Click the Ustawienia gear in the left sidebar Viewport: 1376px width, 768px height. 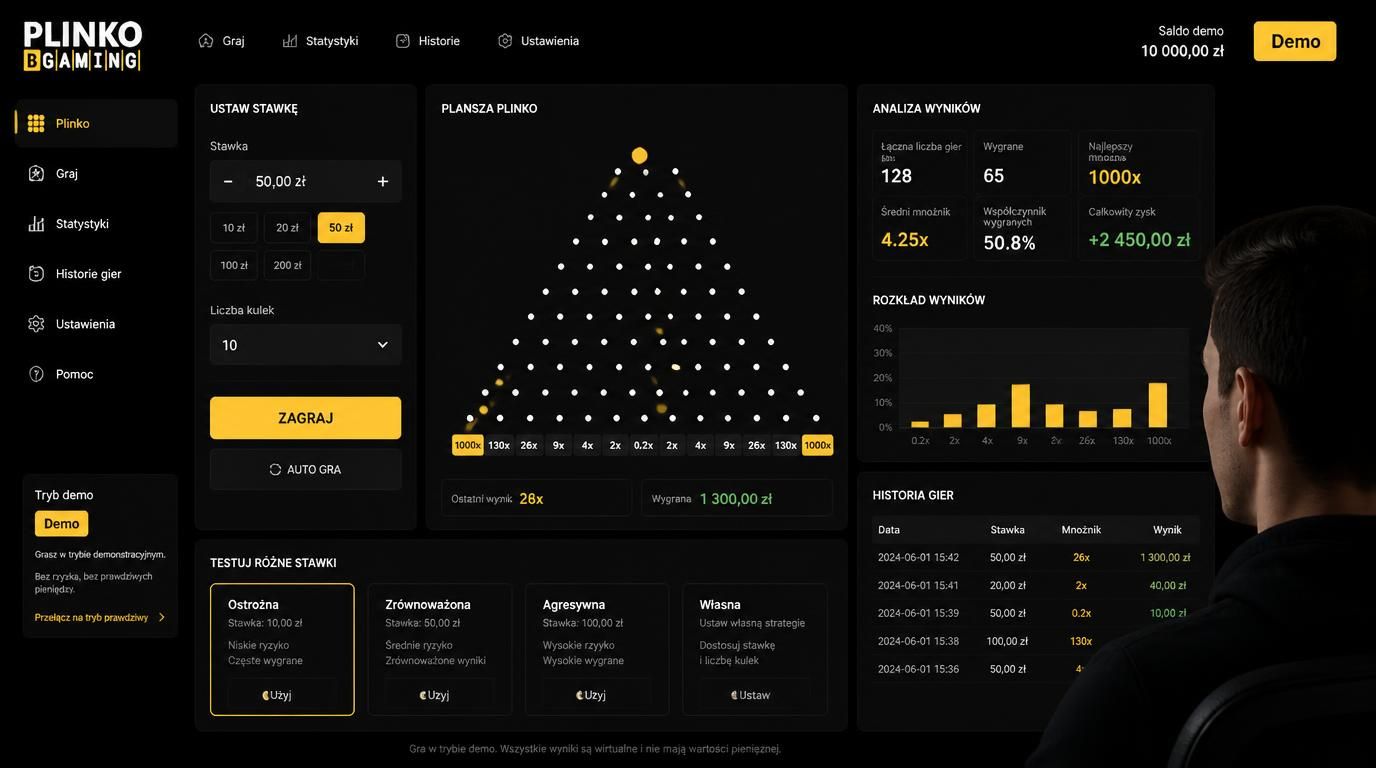tap(36, 324)
